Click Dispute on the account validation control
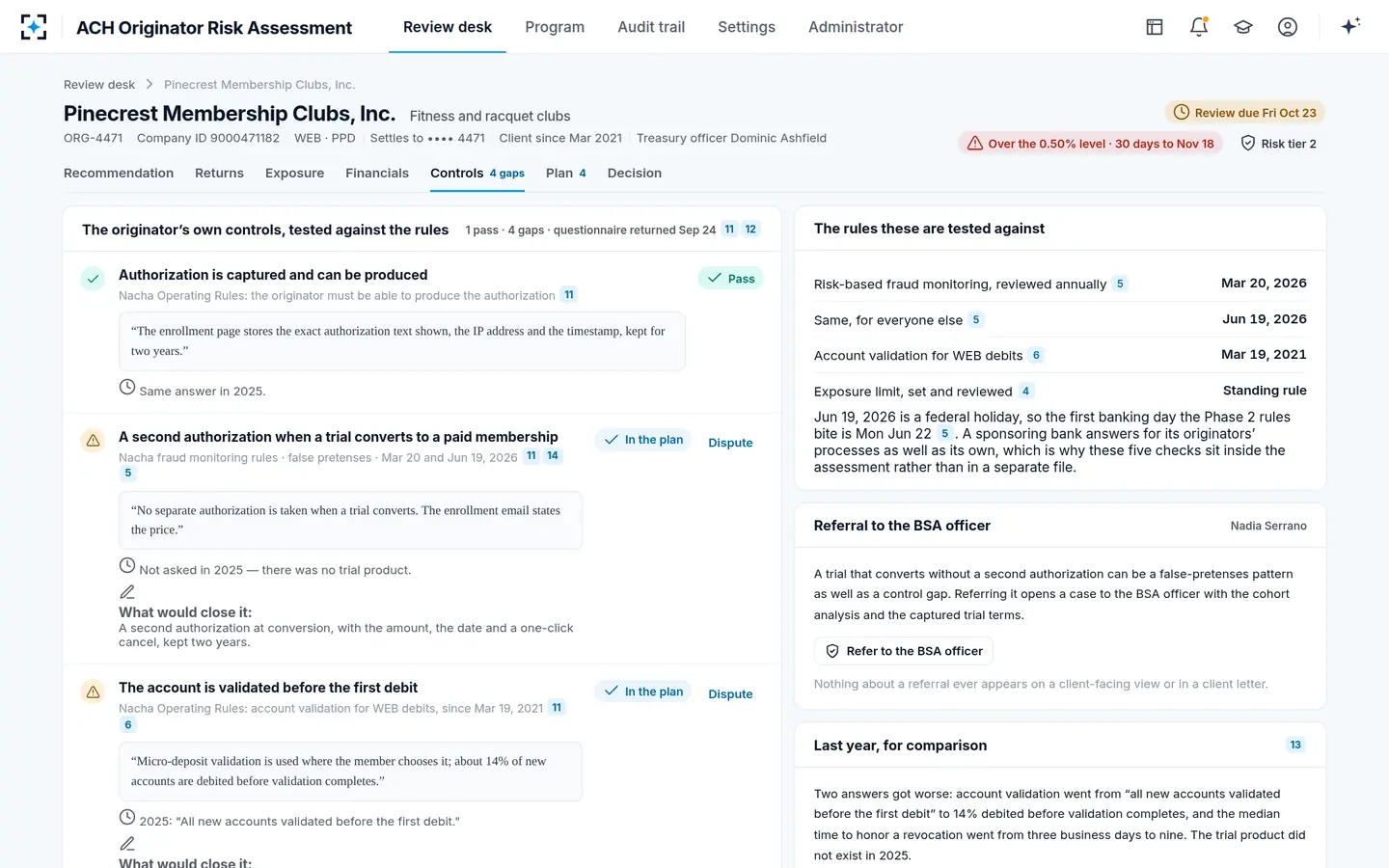Image resolution: width=1389 pixels, height=868 pixels. coord(730,694)
